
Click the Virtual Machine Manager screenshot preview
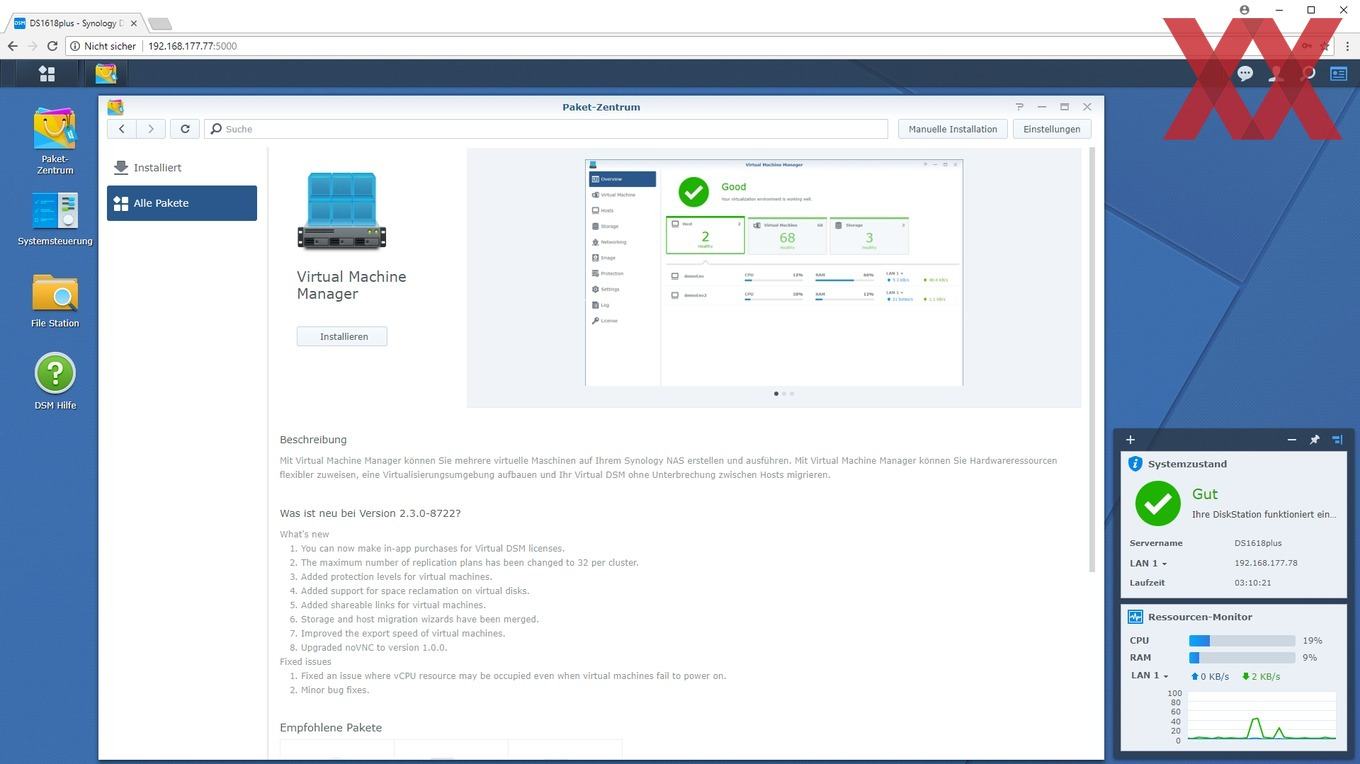tap(774, 272)
